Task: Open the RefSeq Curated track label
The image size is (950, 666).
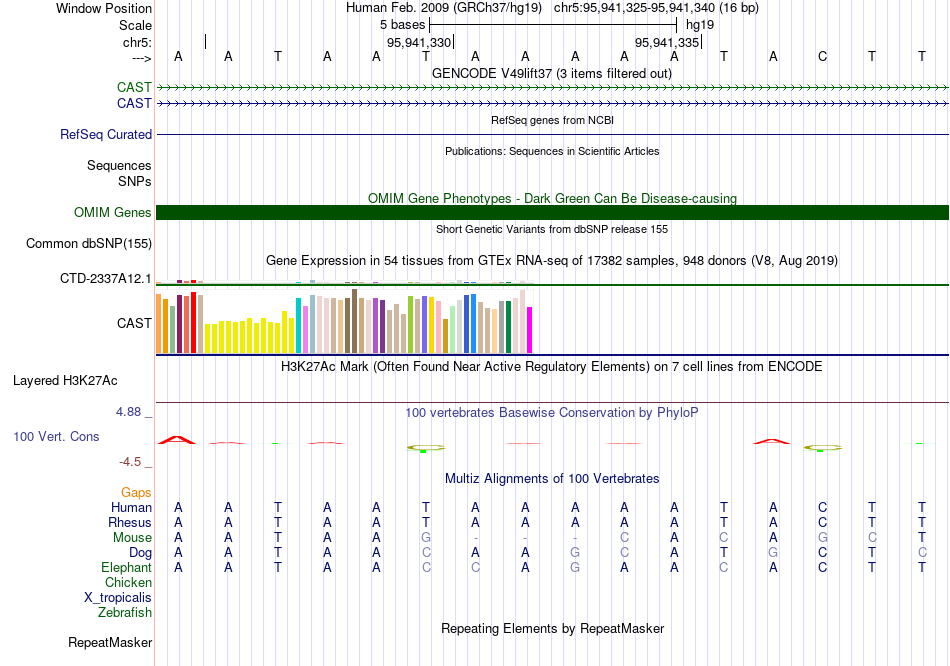Action: (x=105, y=134)
